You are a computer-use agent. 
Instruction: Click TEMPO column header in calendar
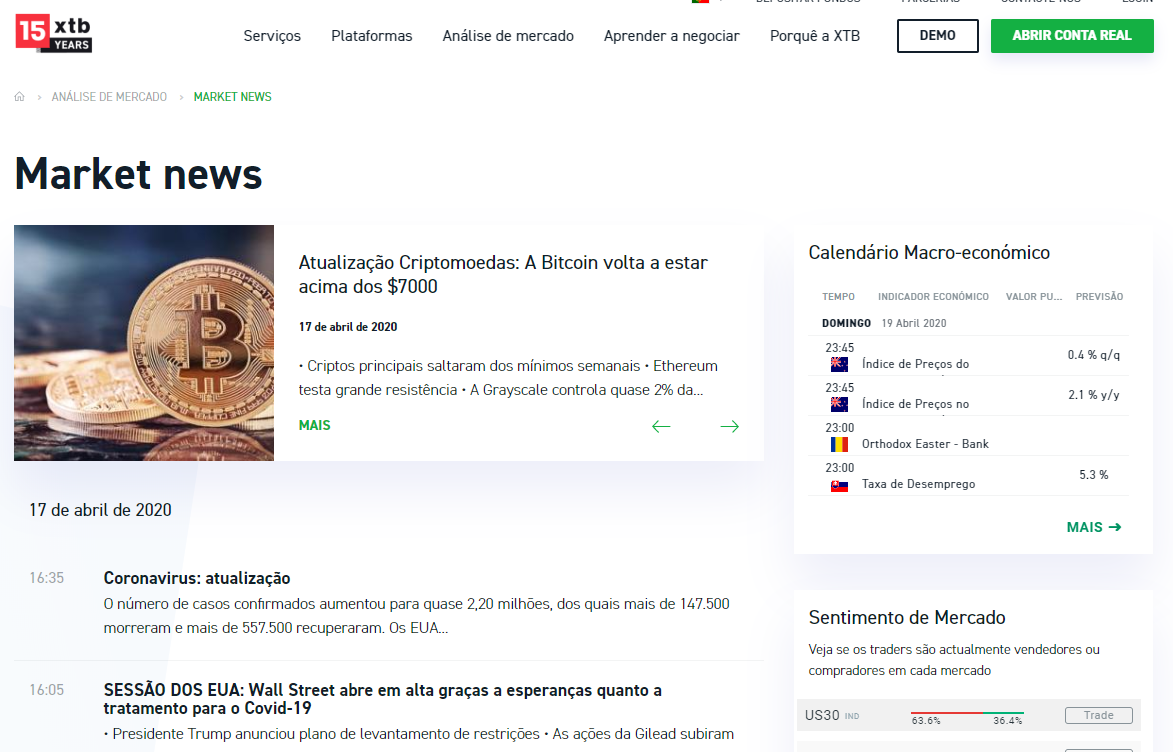click(x=838, y=297)
